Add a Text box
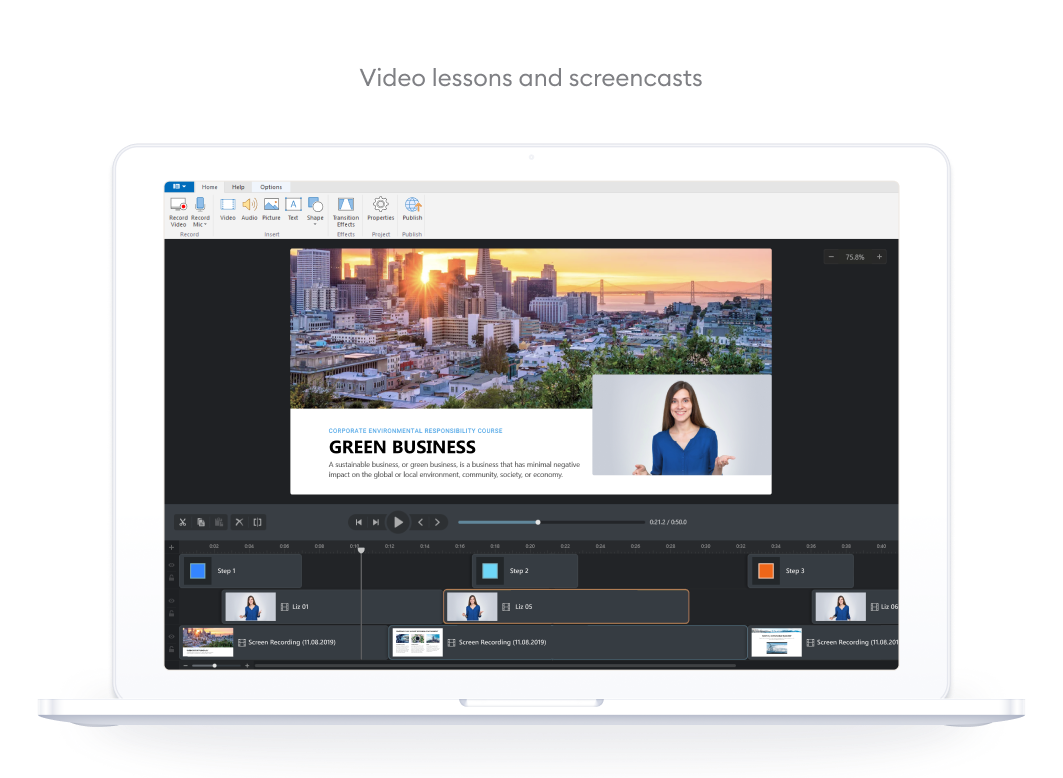Screen dimensions: 1063x778 point(293,209)
